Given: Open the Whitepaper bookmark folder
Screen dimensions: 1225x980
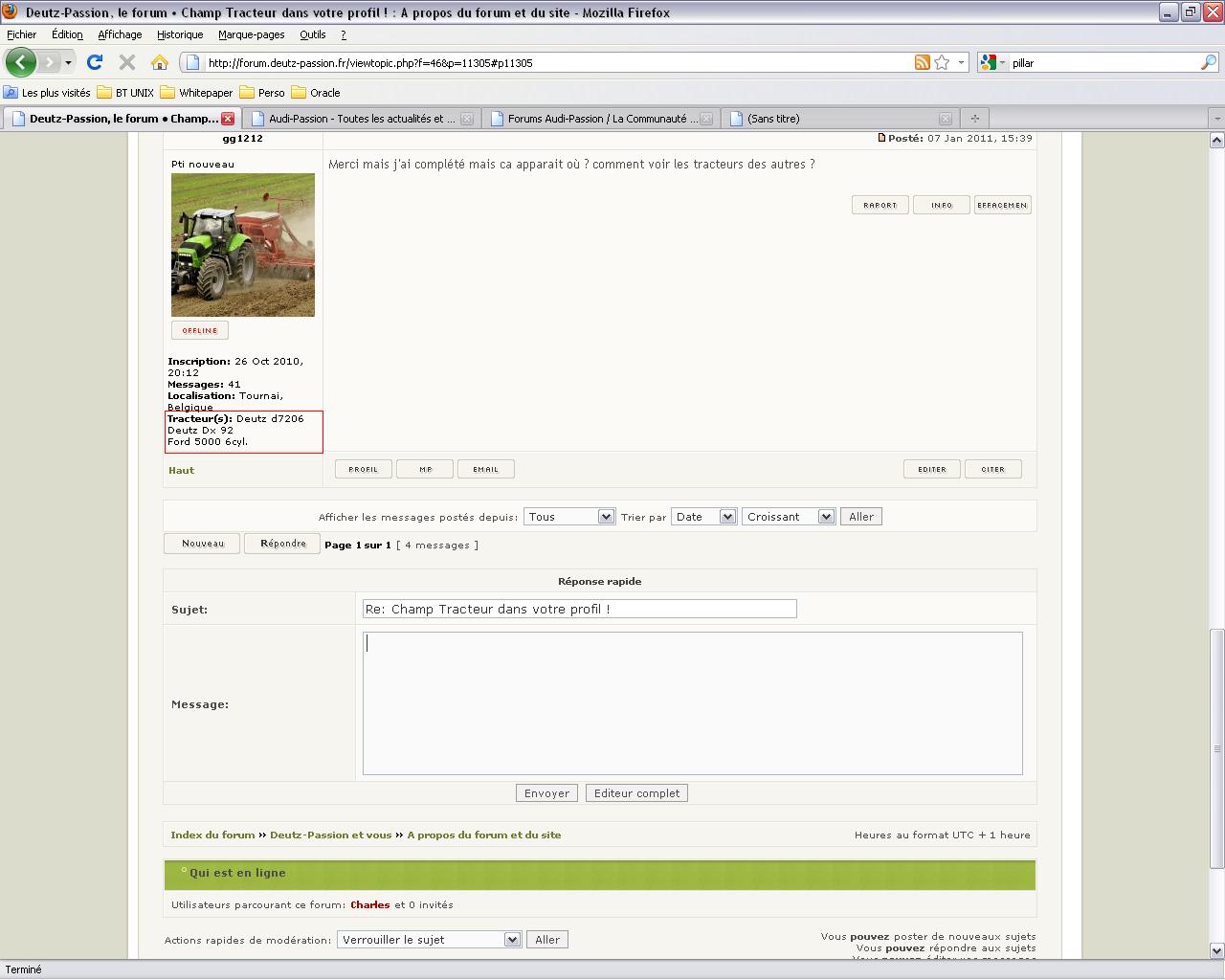Looking at the screenshot, I should pyautogui.click(x=196, y=93).
